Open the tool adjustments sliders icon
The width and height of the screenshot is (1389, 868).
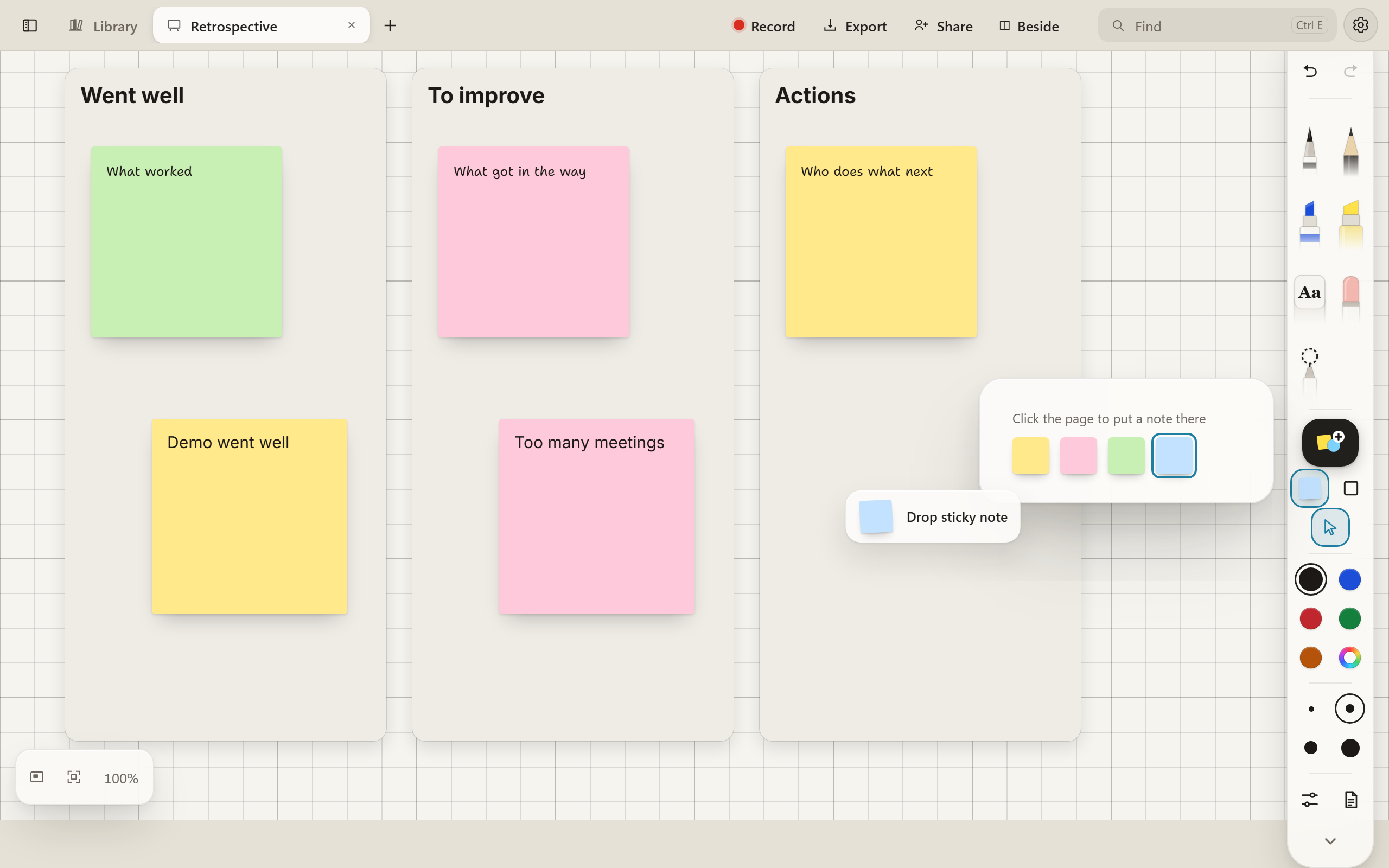(x=1310, y=800)
